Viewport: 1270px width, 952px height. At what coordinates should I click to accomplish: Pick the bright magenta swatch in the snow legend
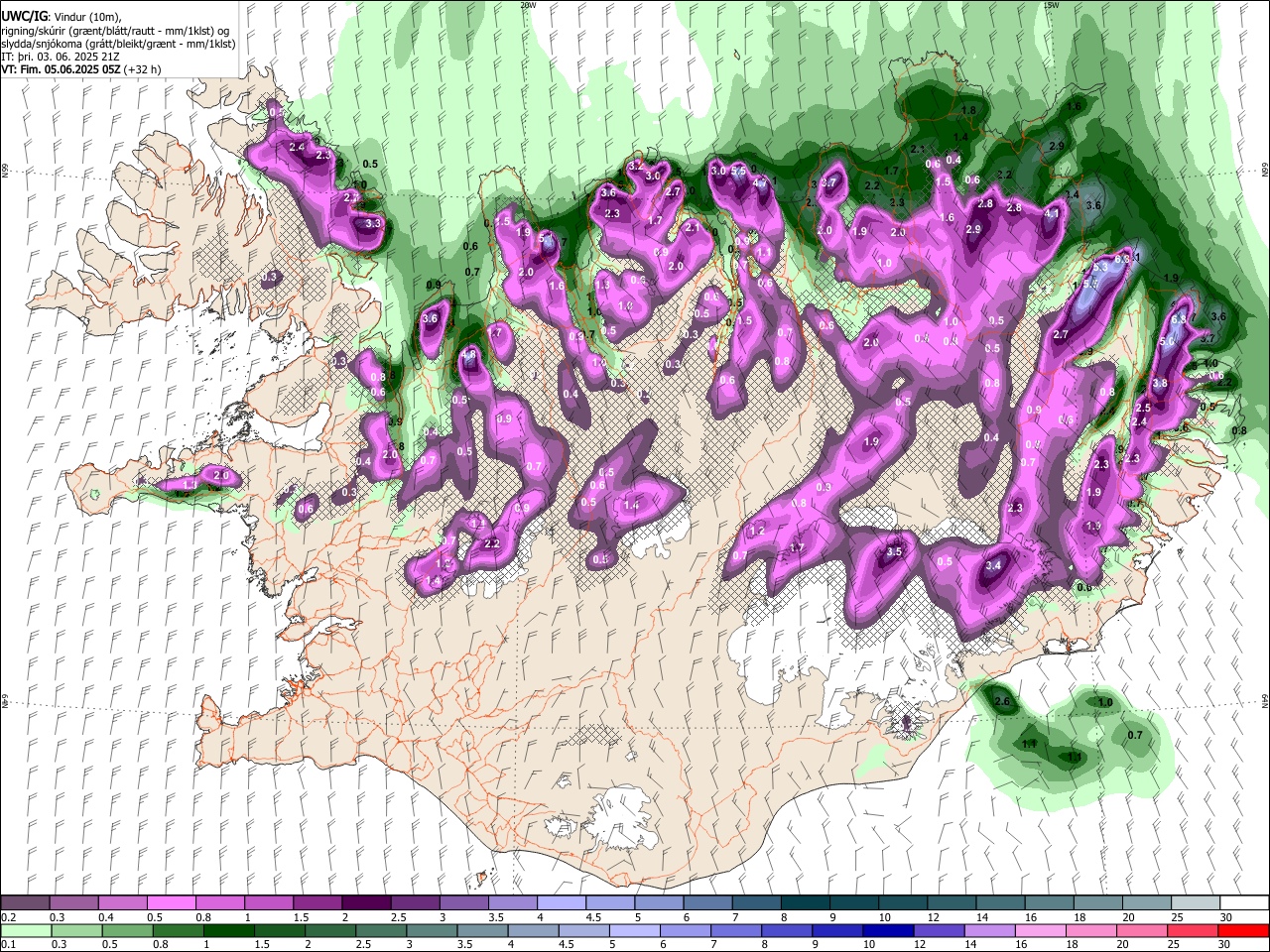pyautogui.click(x=171, y=902)
